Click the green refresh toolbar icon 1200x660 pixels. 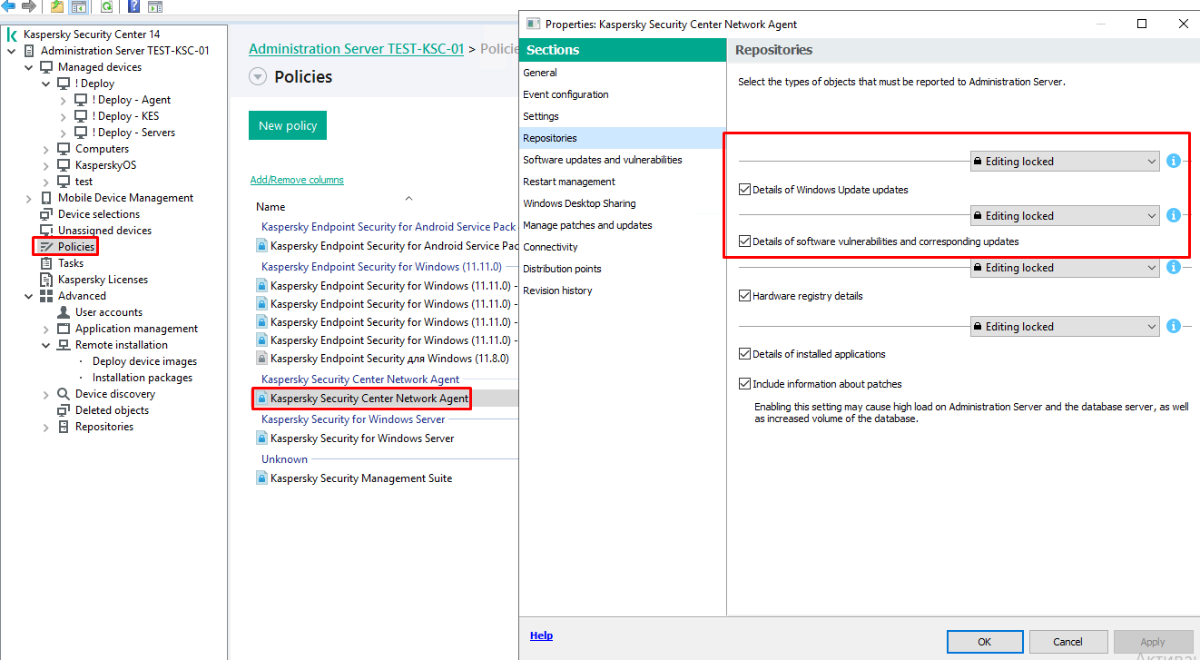tap(106, 7)
